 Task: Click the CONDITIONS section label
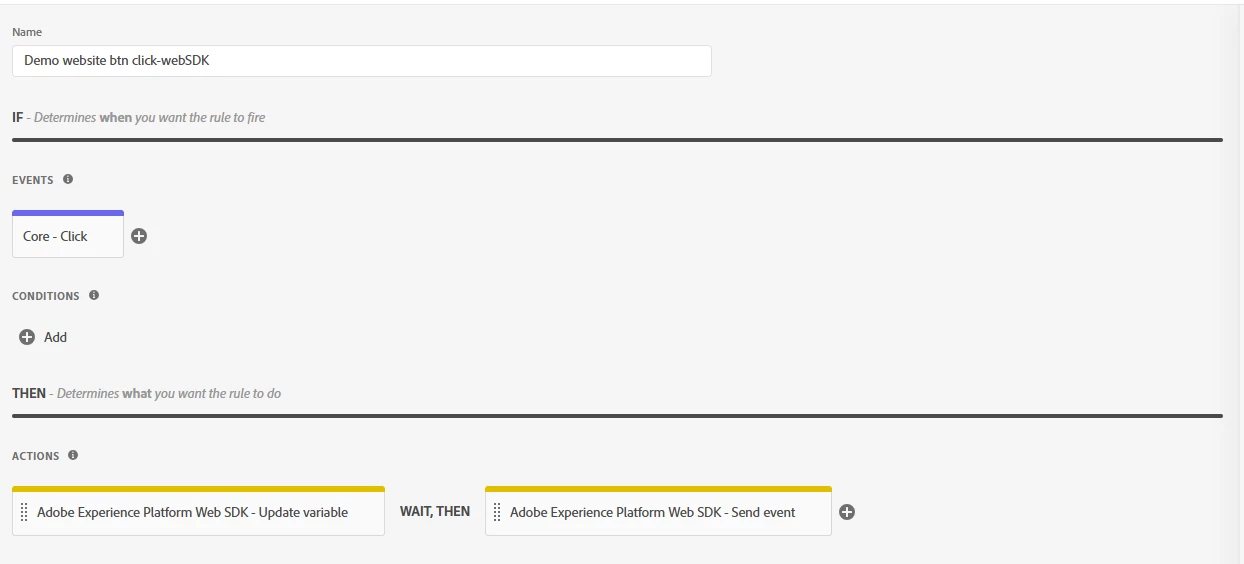coord(46,296)
